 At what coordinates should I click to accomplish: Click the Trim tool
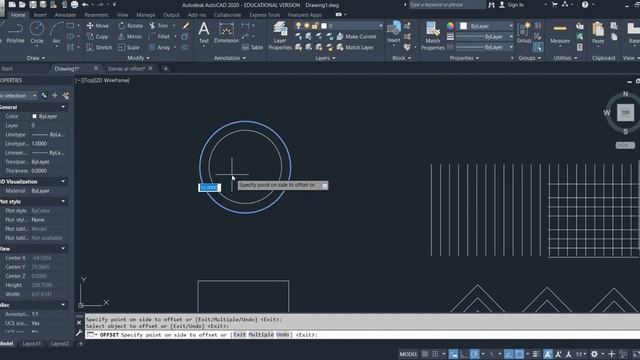coord(159,26)
